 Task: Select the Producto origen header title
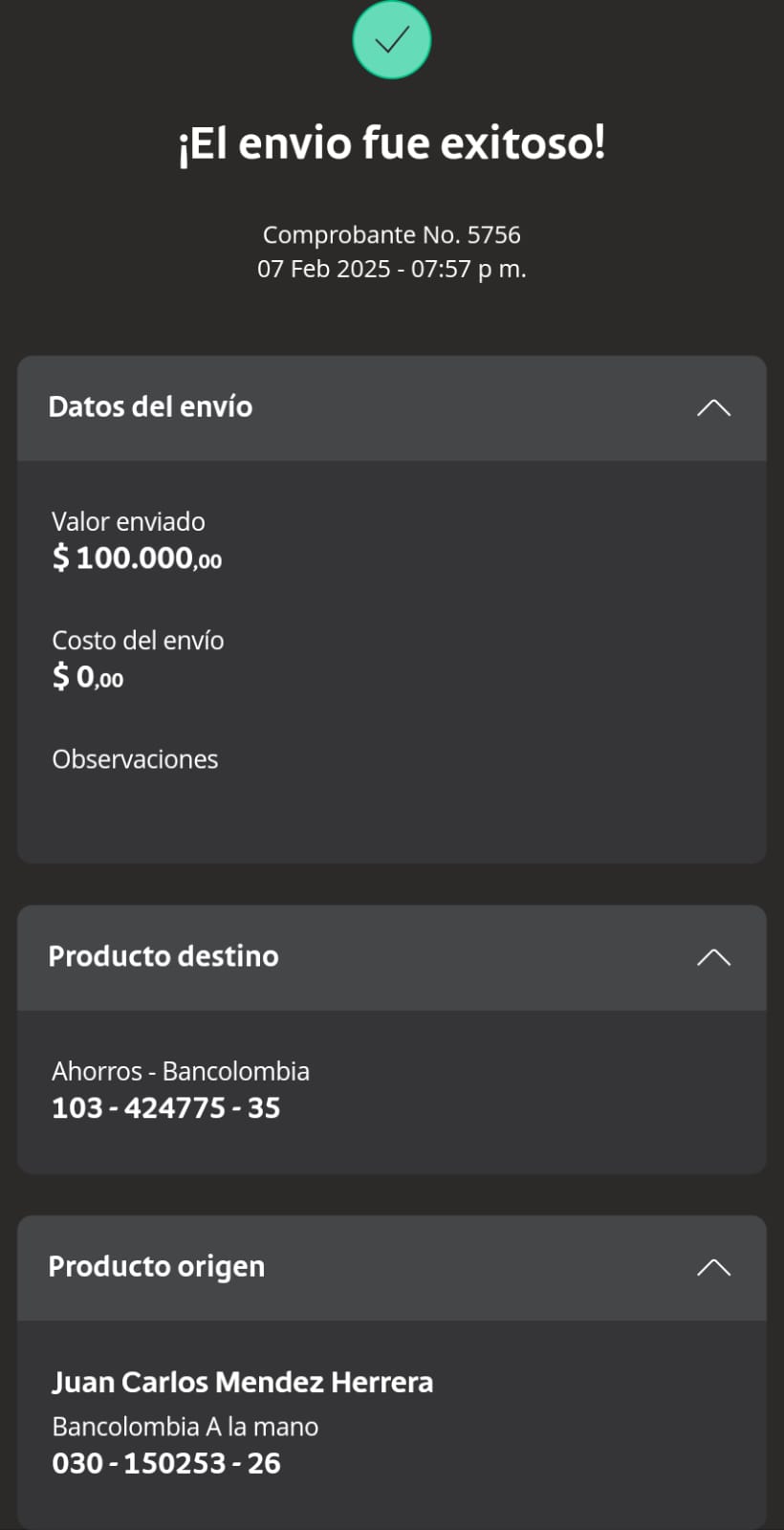(157, 1267)
